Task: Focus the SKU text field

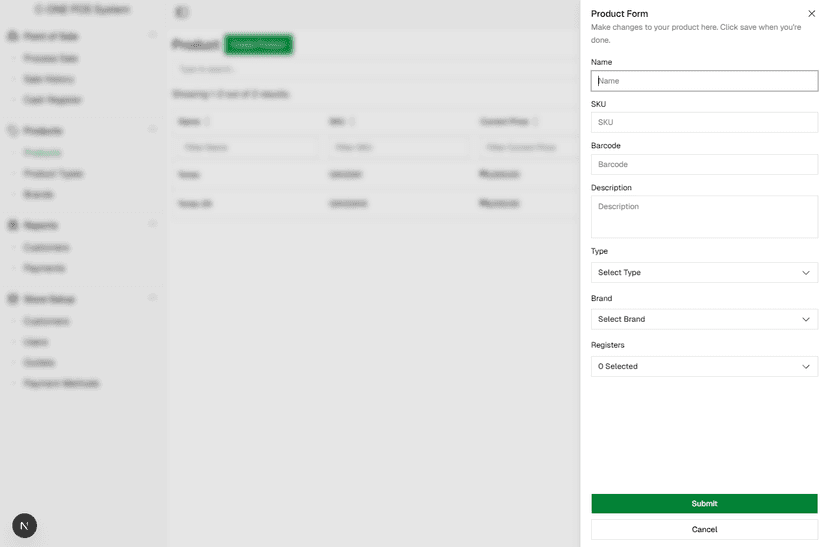Action: tap(704, 122)
